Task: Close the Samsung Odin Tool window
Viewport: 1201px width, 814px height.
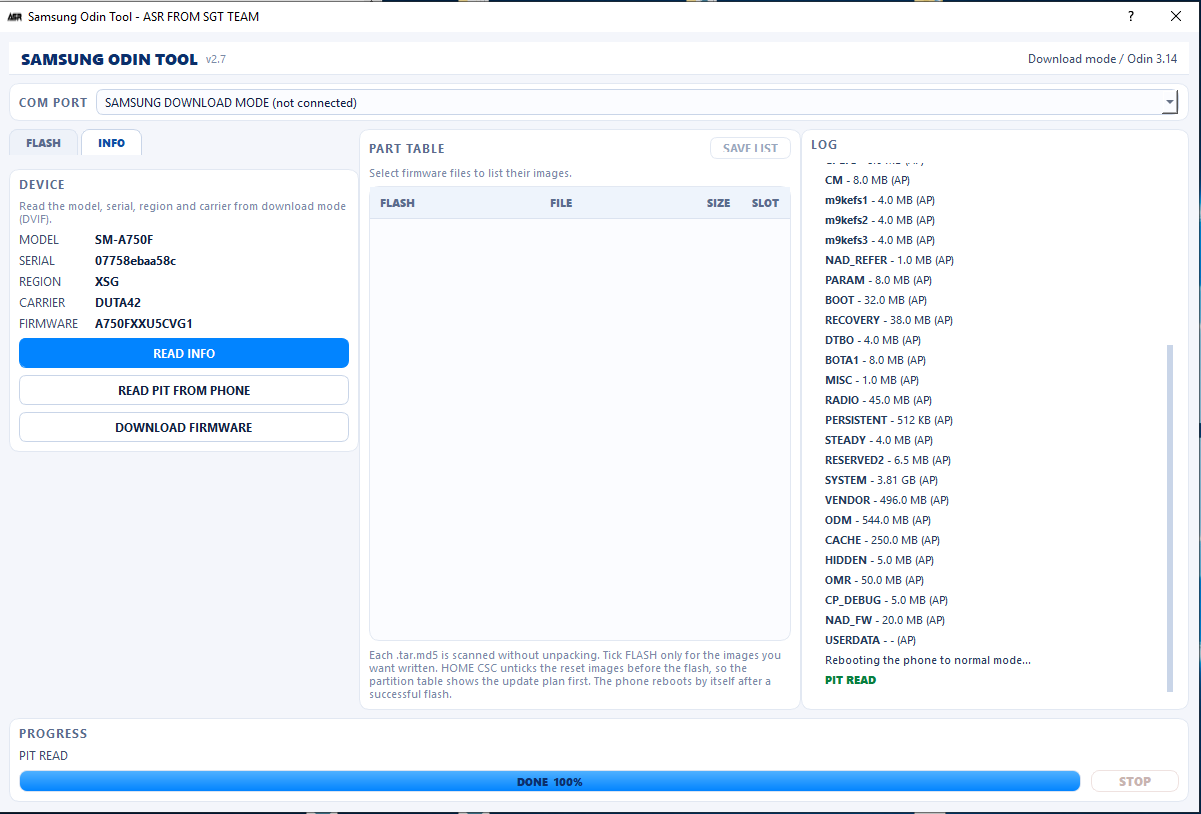Action: coord(1176,16)
